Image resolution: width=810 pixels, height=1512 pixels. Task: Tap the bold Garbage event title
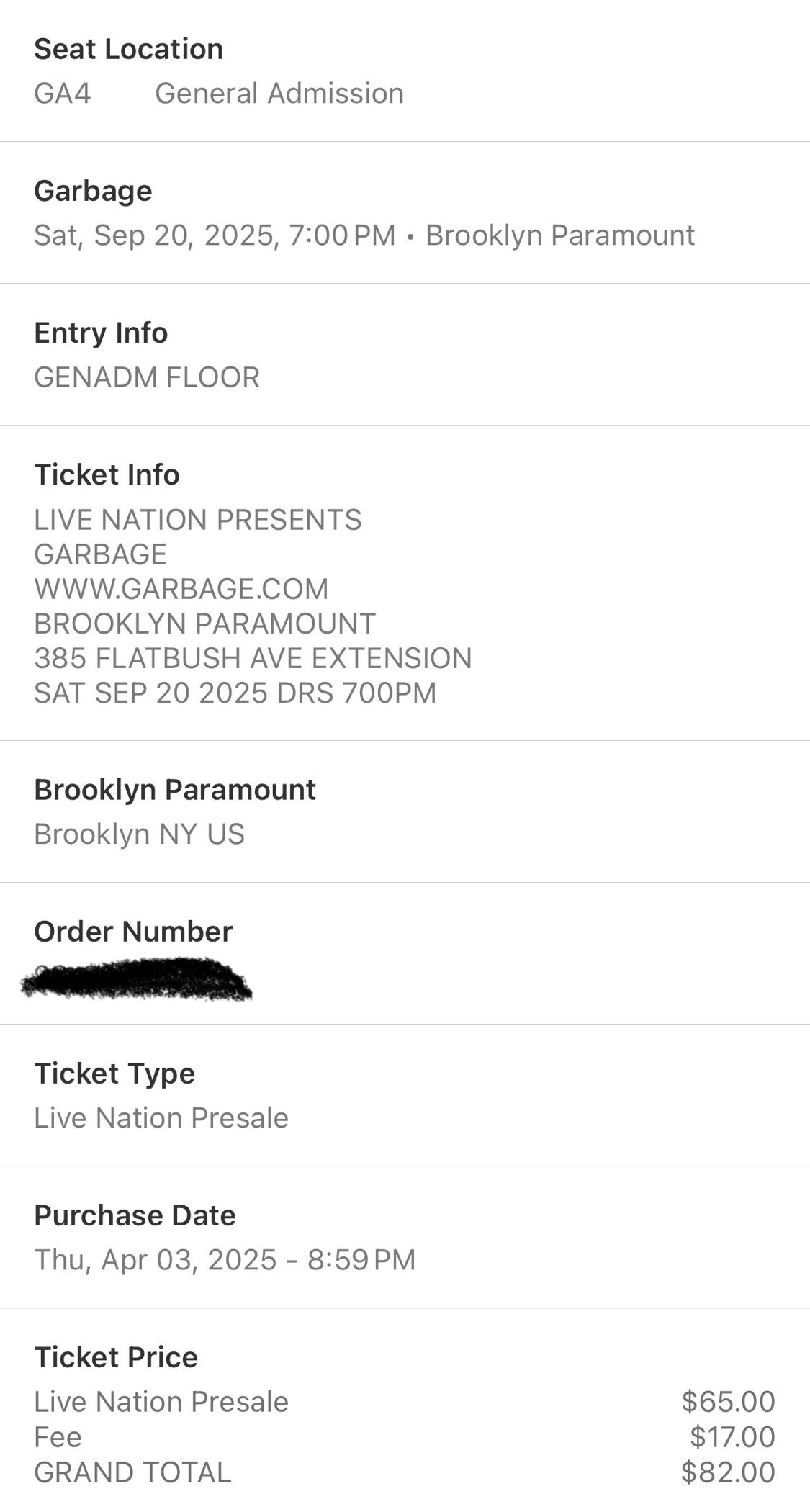click(x=93, y=191)
